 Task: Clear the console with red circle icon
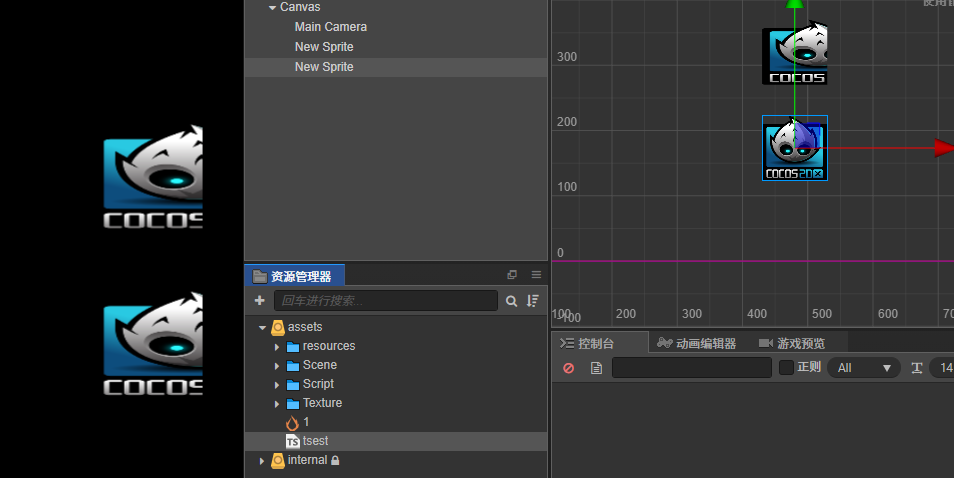click(x=568, y=368)
